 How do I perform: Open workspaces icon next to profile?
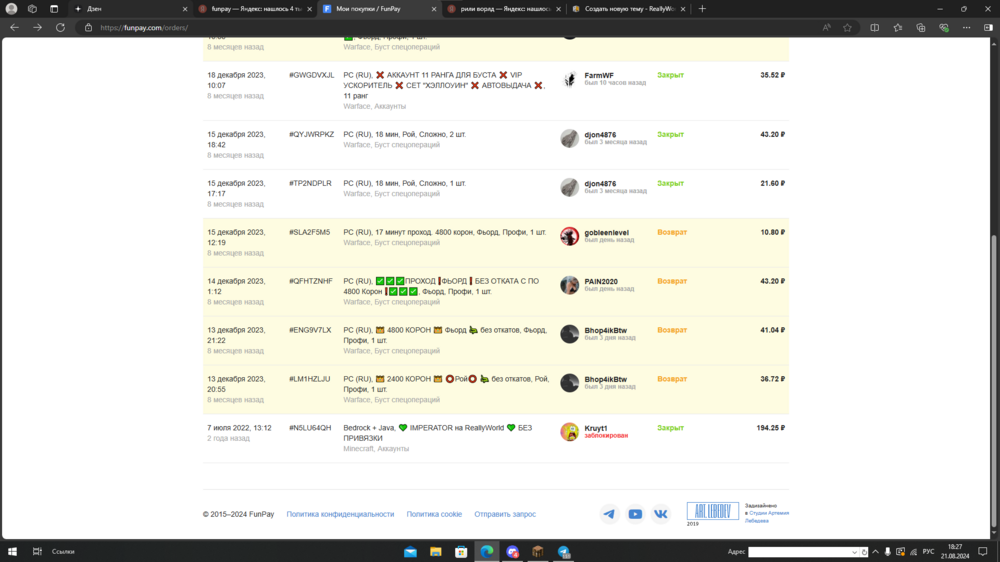point(33,9)
